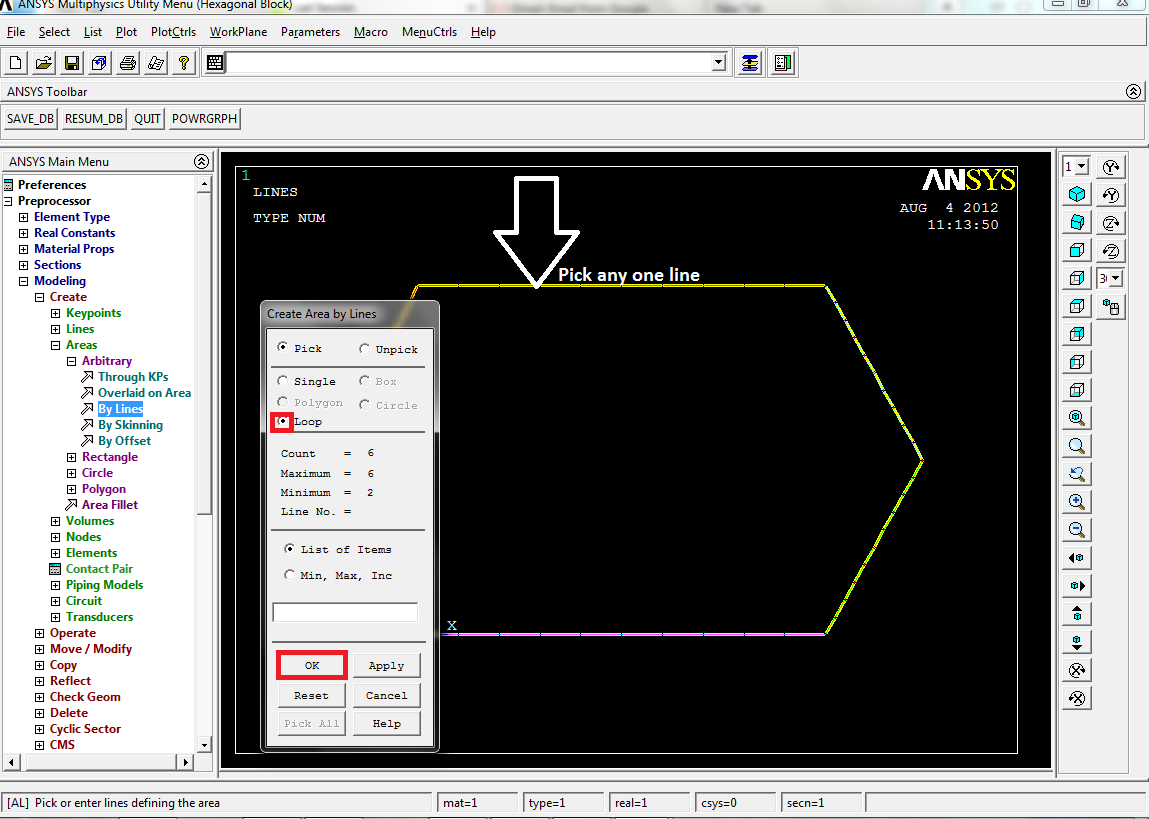Expand the Volumes tree entry
This screenshot has height=819, width=1149.
(x=56, y=520)
